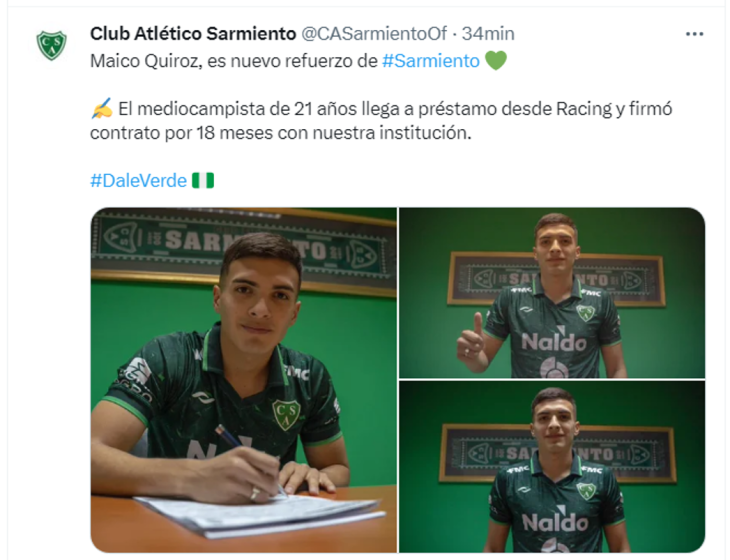Visit the @CASarmientoOf handle link
The width and height of the screenshot is (730, 560).
pos(374,34)
